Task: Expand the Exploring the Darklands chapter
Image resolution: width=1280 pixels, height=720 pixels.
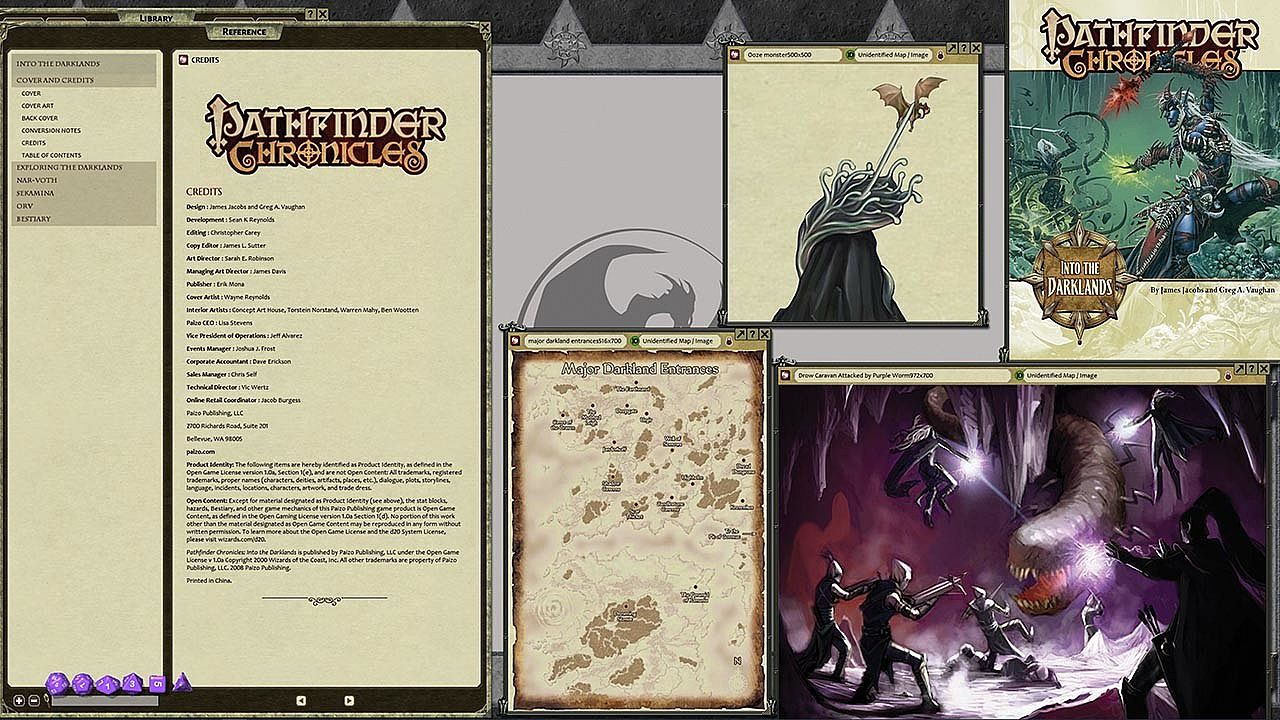Action: [85, 167]
